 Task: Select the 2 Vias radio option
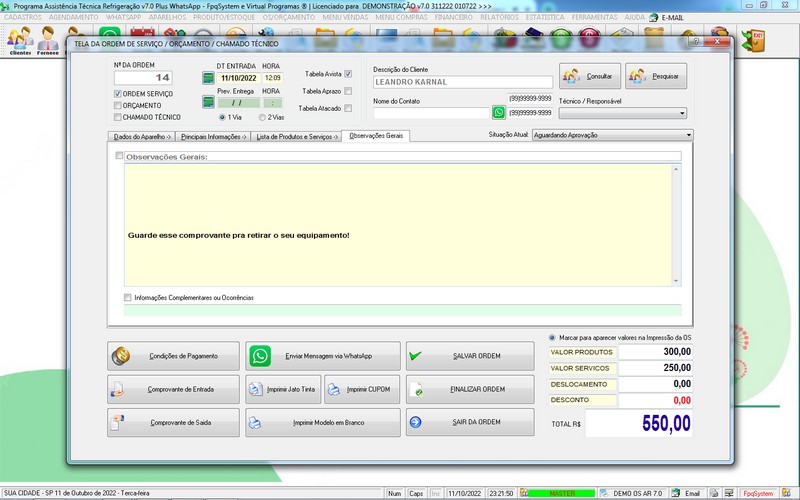262,117
